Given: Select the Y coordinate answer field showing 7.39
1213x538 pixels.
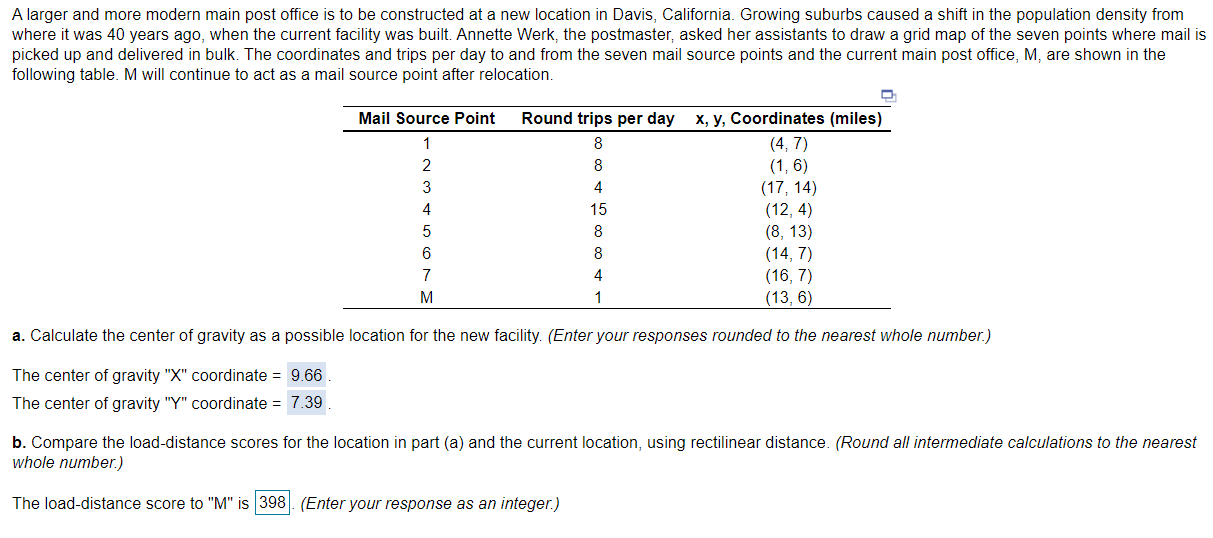Looking at the screenshot, I should pyautogui.click(x=306, y=403).
